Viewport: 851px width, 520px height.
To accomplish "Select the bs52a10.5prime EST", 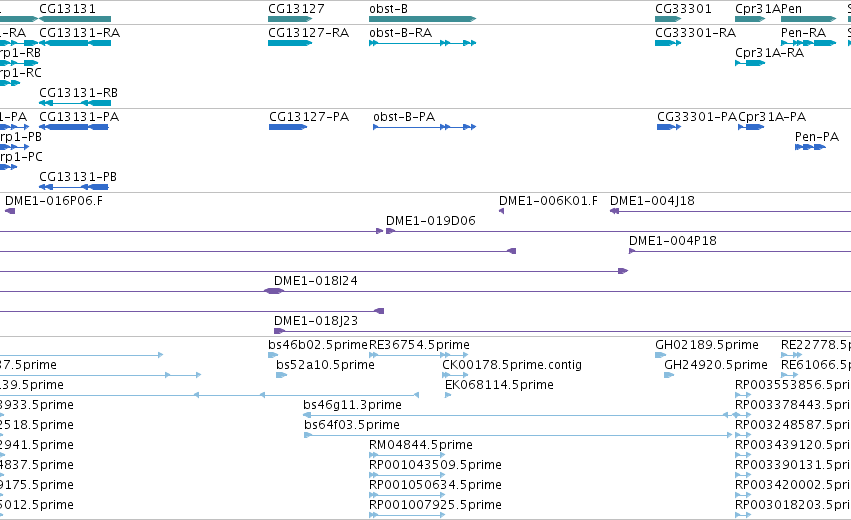I will (x=281, y=375).
